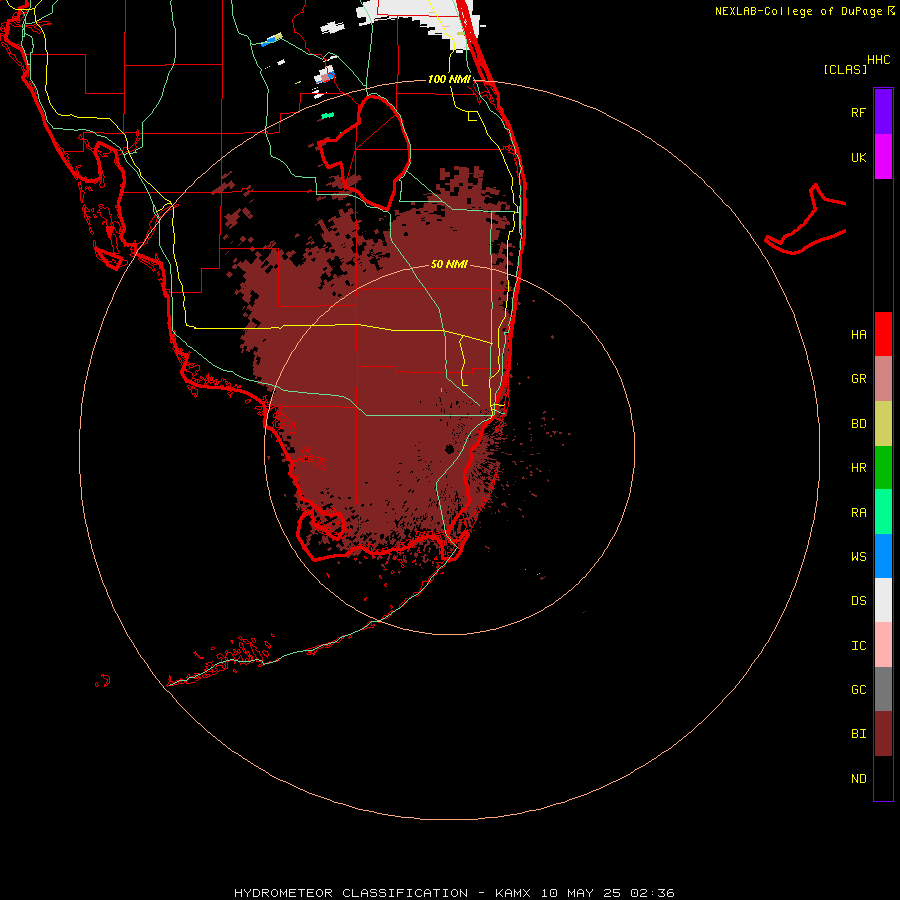This screenshot has height=900, width=900.
Task: Click the black radar site dot
Action: (450, 449)
